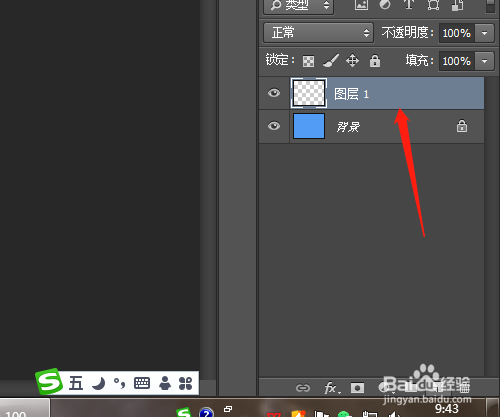Open the Sogou soft keyboard icon

142,383
